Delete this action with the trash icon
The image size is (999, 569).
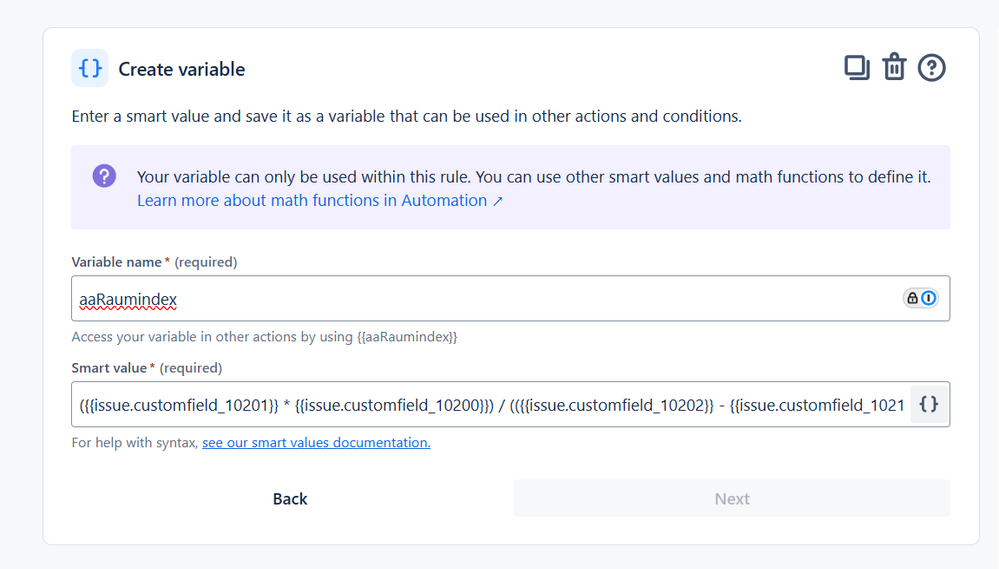(x=894, y=68)
